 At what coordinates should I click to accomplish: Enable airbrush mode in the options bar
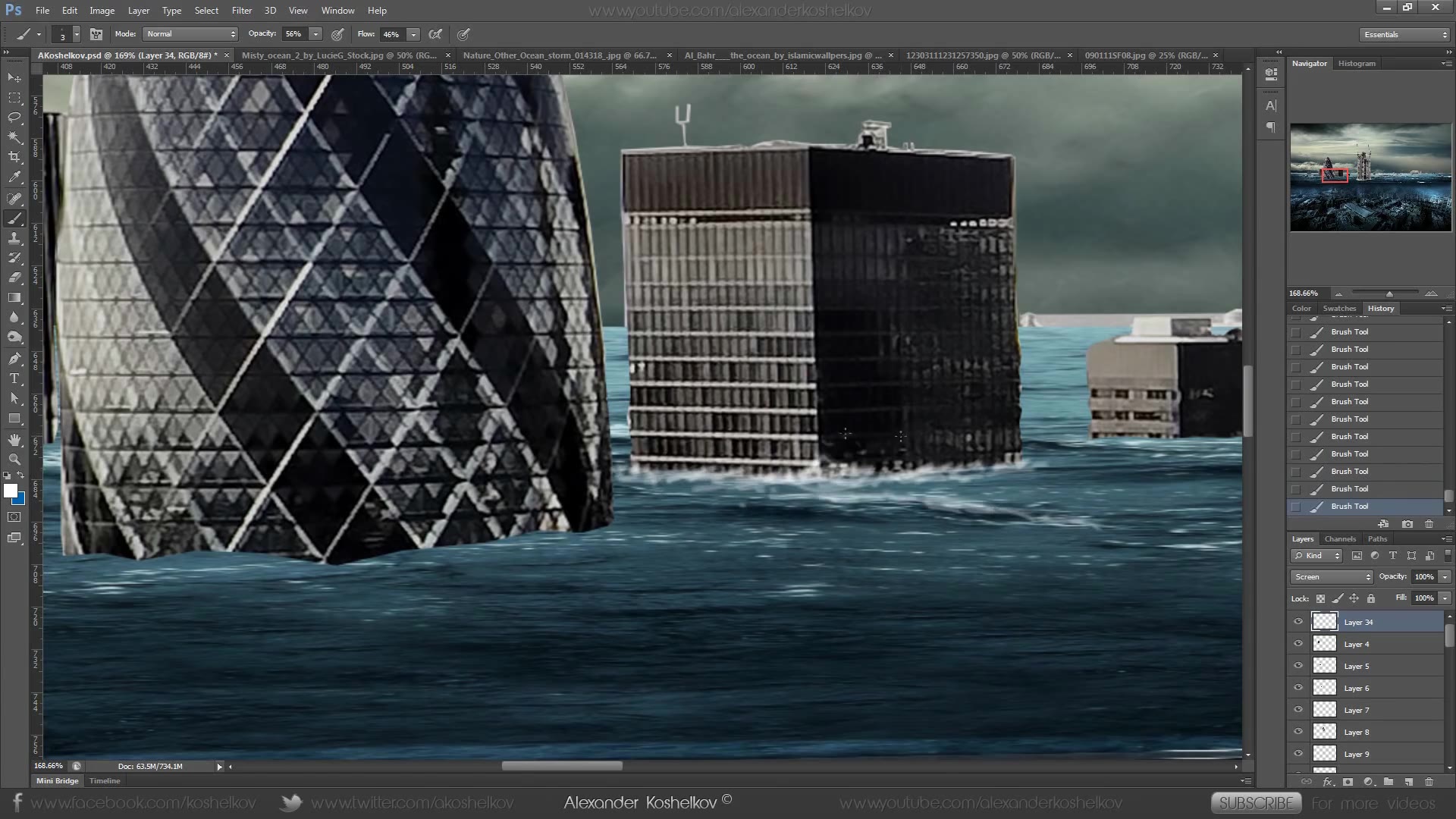point(463,34)
